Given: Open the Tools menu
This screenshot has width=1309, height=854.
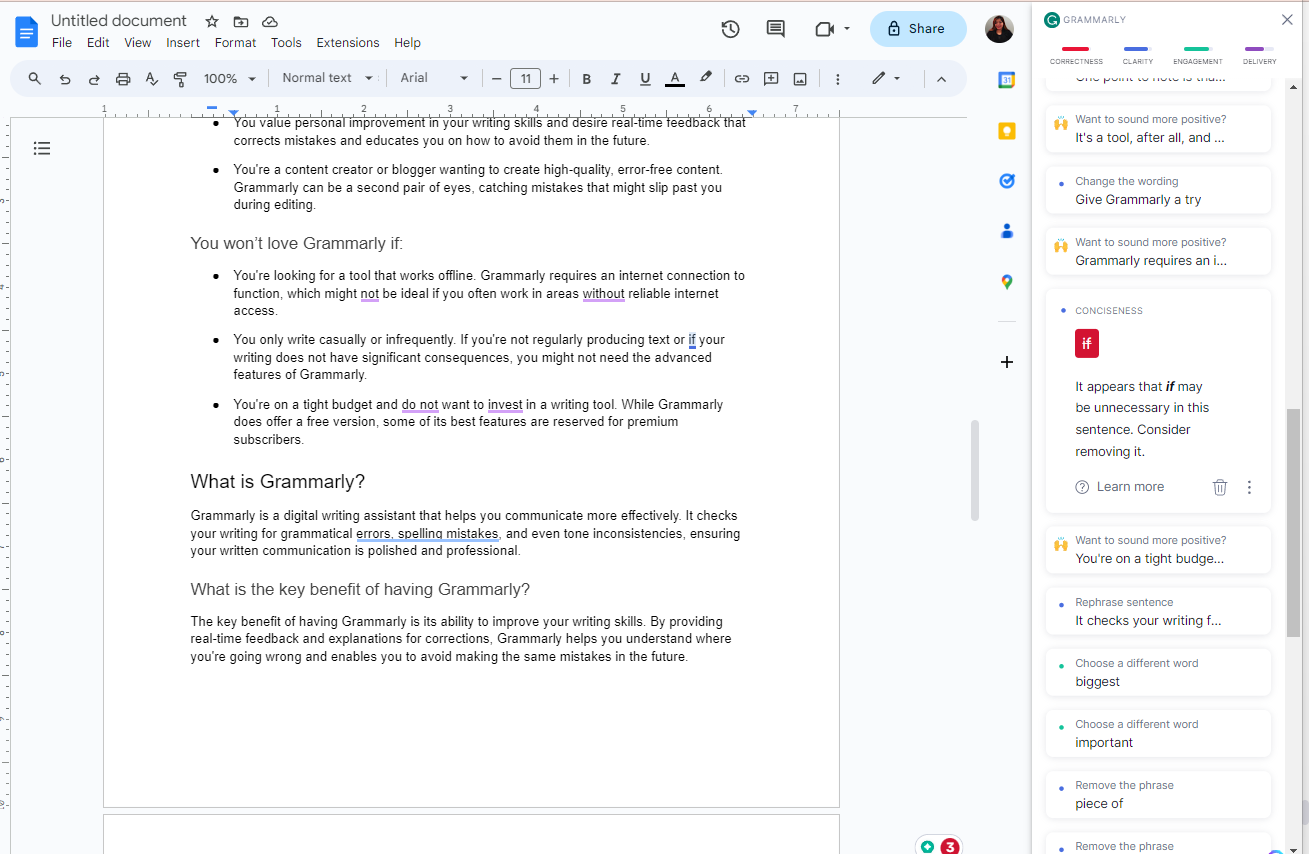Looking at the screenshot, I should pyautogui.click(x=286, y=43).
